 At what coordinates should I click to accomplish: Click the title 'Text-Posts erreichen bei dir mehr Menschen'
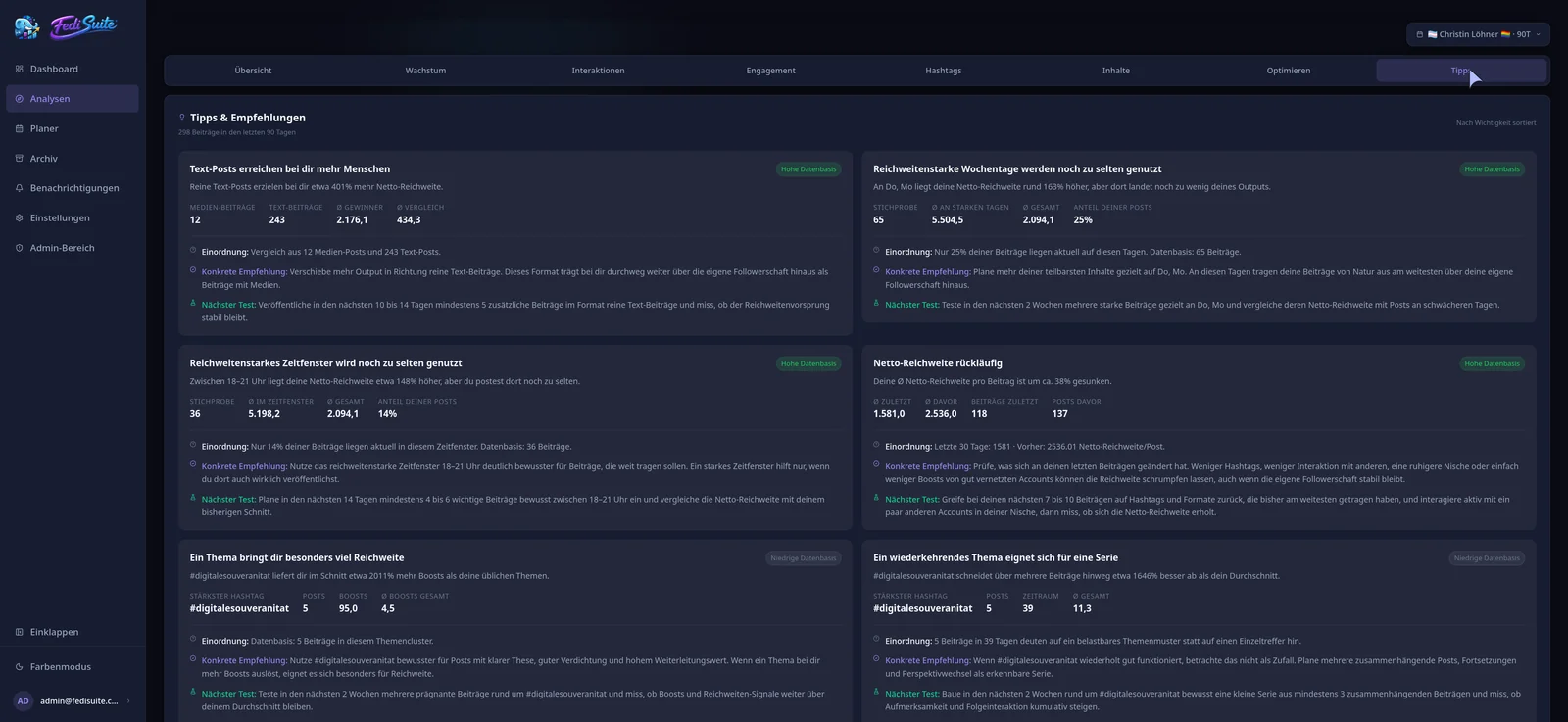click(290, 169)
